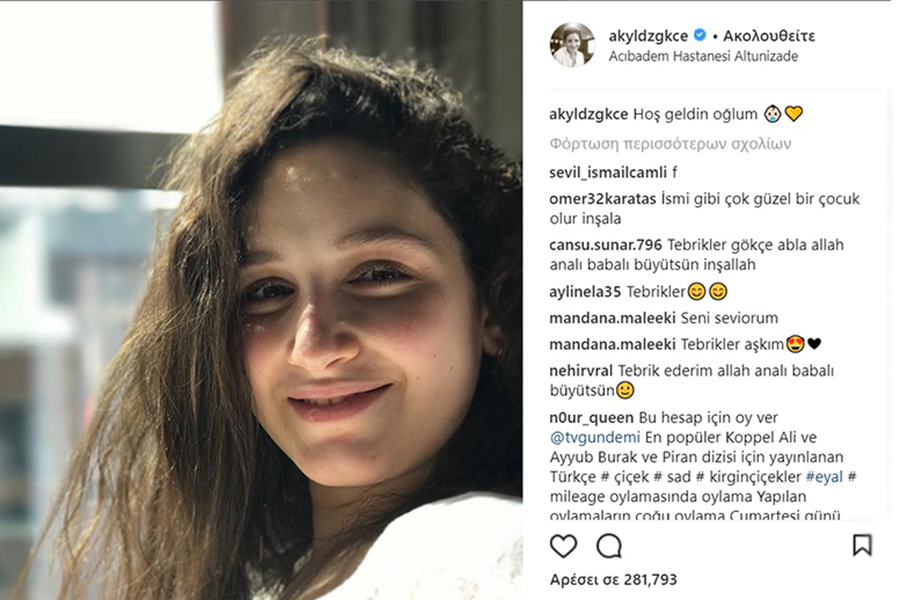
Task: Open aylinela35 commenter profile
Action: pyautogui.click(x=585, y=292)
